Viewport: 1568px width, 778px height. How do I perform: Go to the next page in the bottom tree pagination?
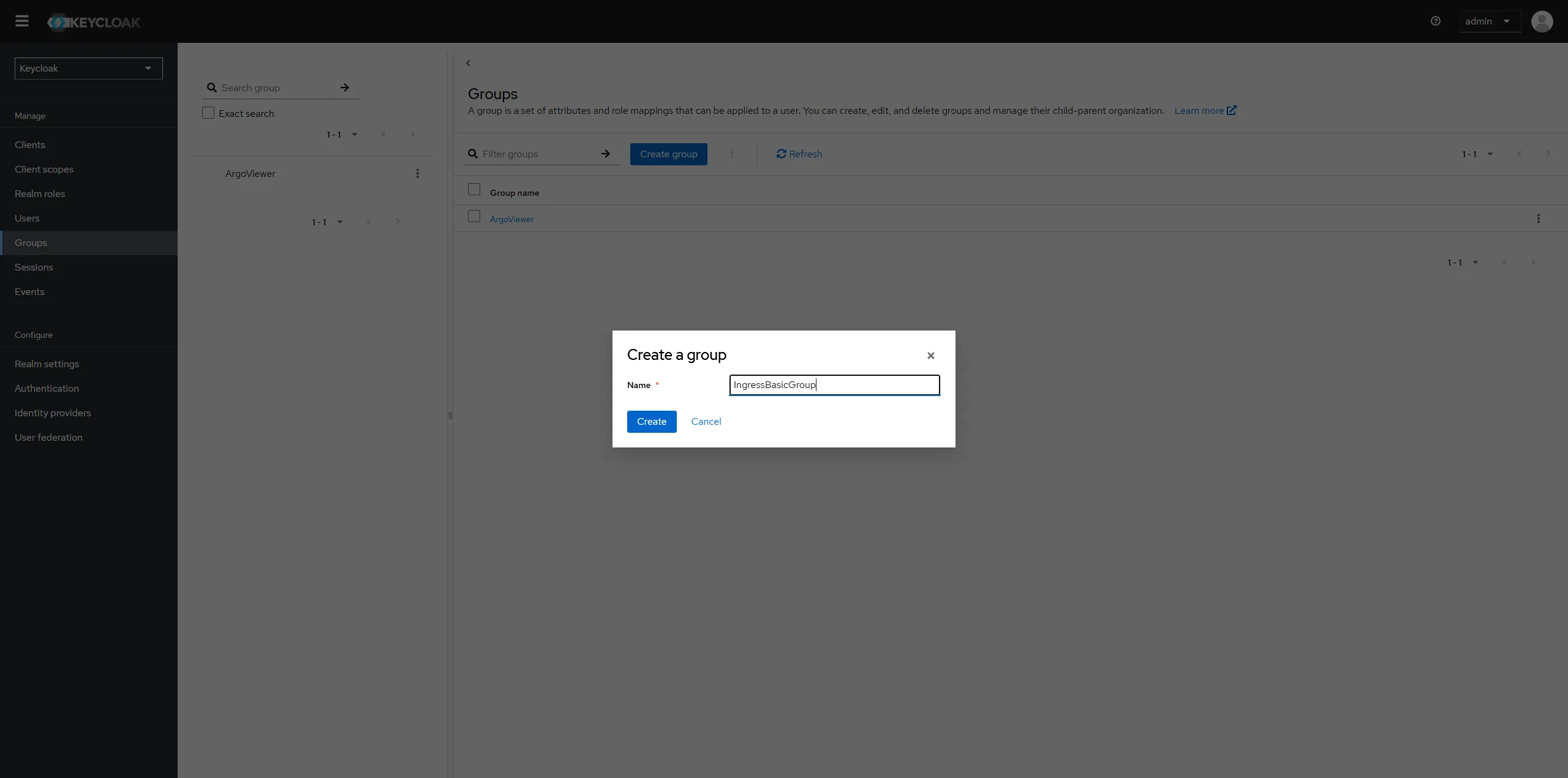[398, 222]
